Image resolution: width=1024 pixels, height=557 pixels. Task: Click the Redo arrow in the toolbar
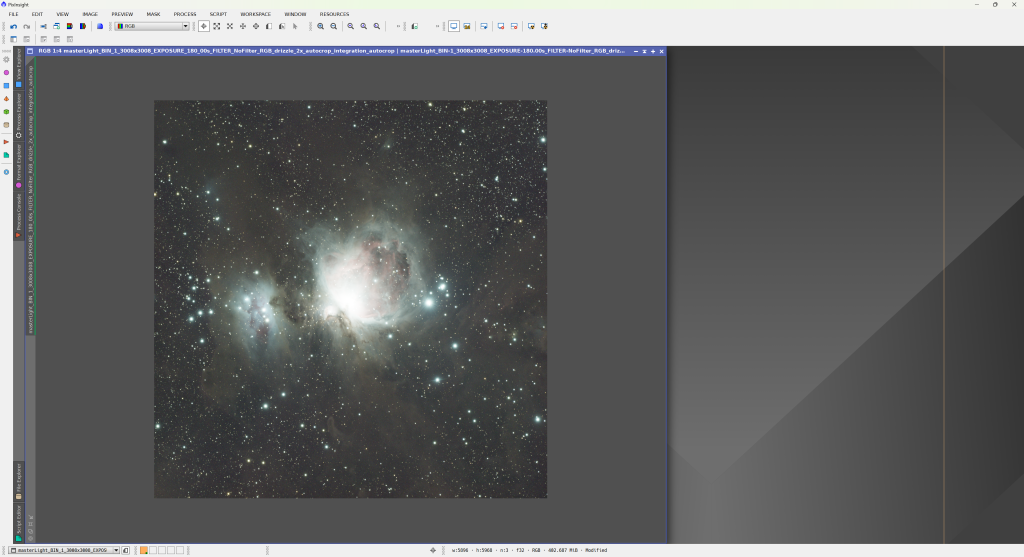click(27, 26)
